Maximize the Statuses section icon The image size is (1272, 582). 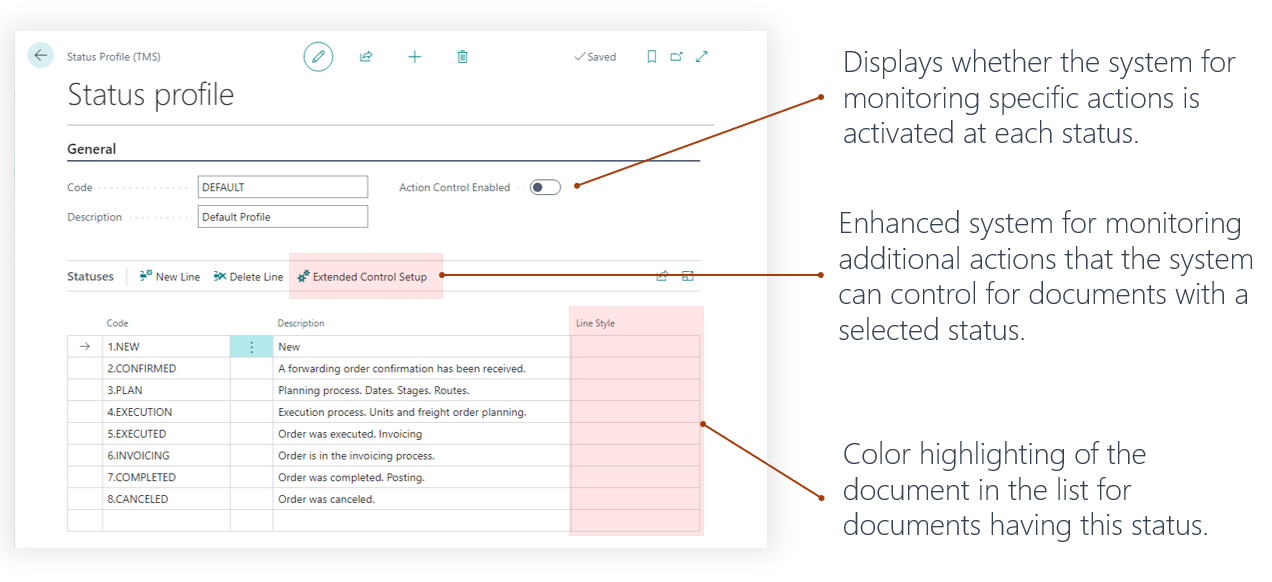[x=688, y=276]
